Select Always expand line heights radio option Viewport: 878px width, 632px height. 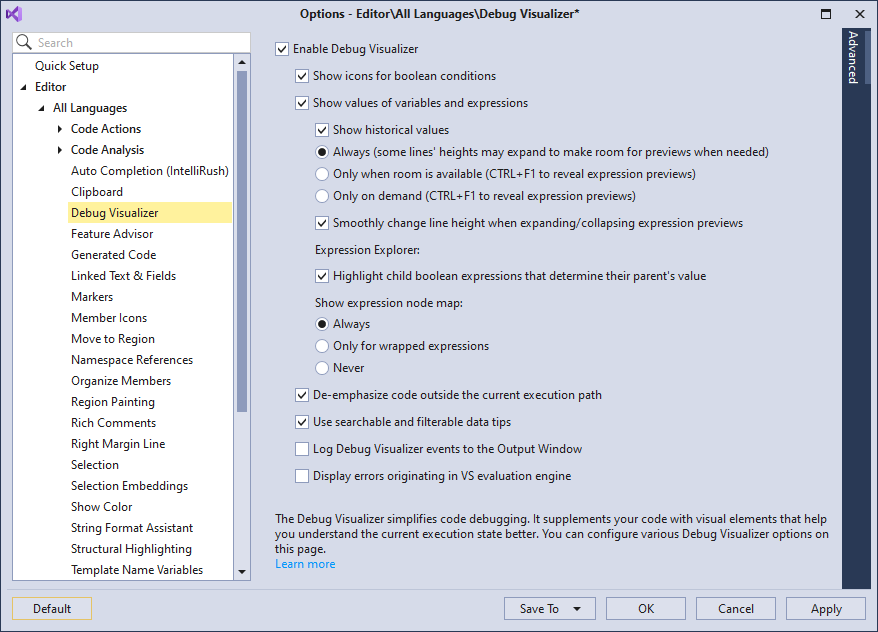tap(322, 152)
